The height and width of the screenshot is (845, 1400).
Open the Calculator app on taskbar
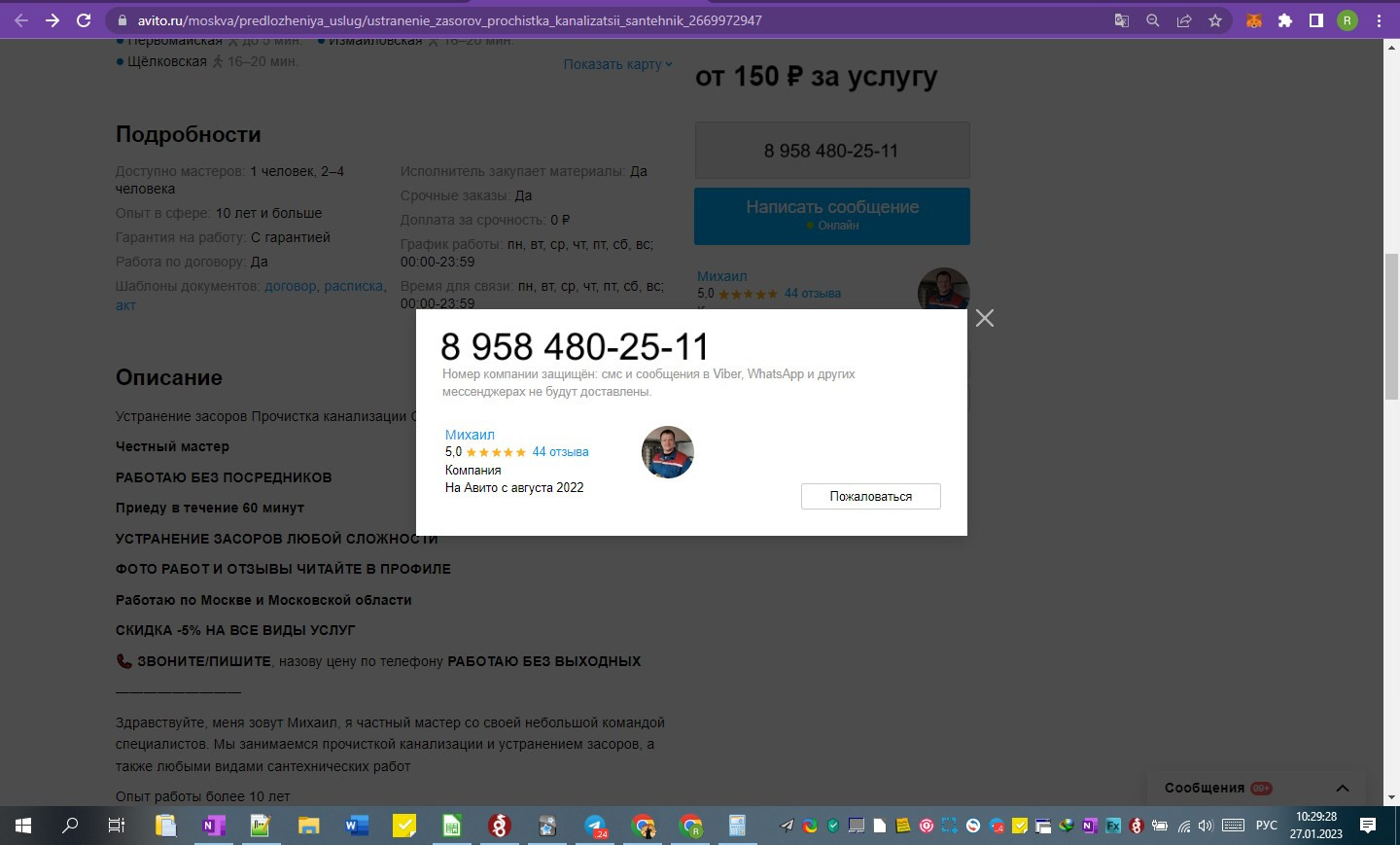738,826
